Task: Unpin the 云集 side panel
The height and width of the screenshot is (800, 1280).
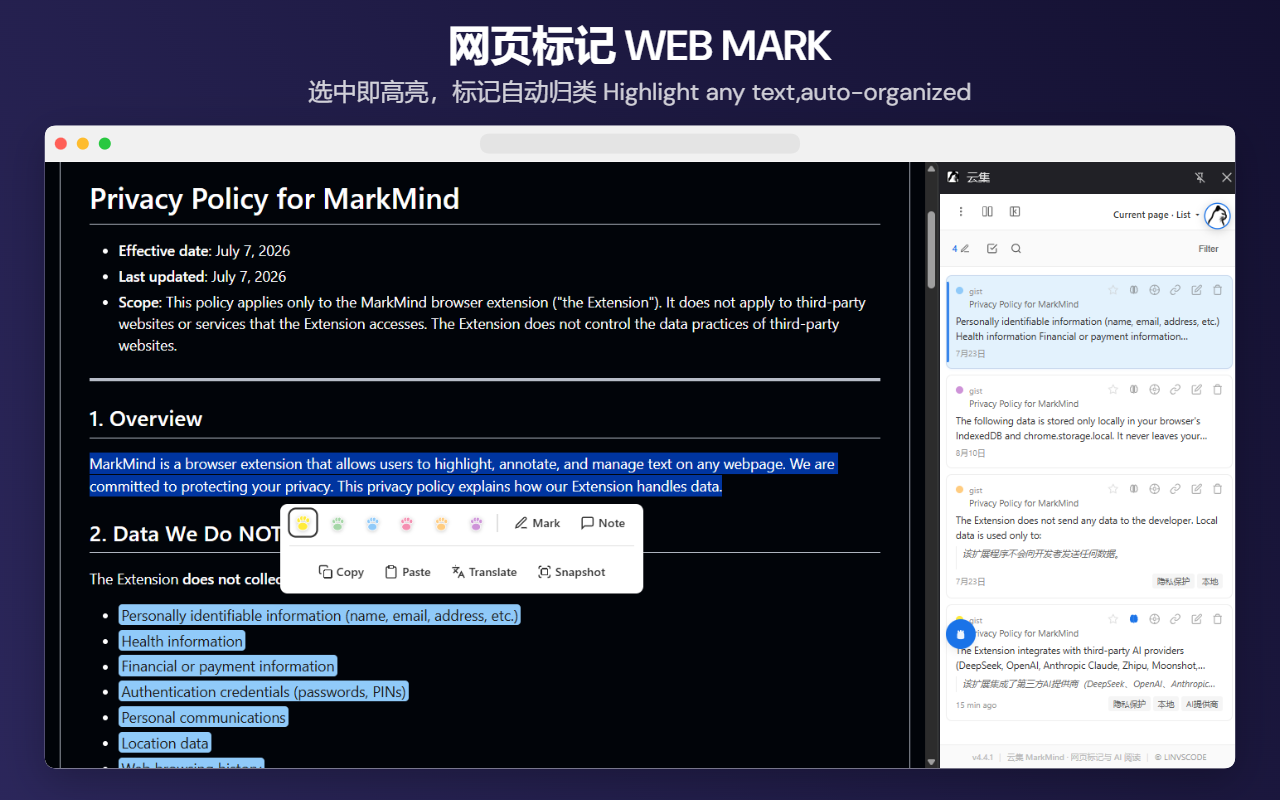Action: click(x=1200, y=177)
